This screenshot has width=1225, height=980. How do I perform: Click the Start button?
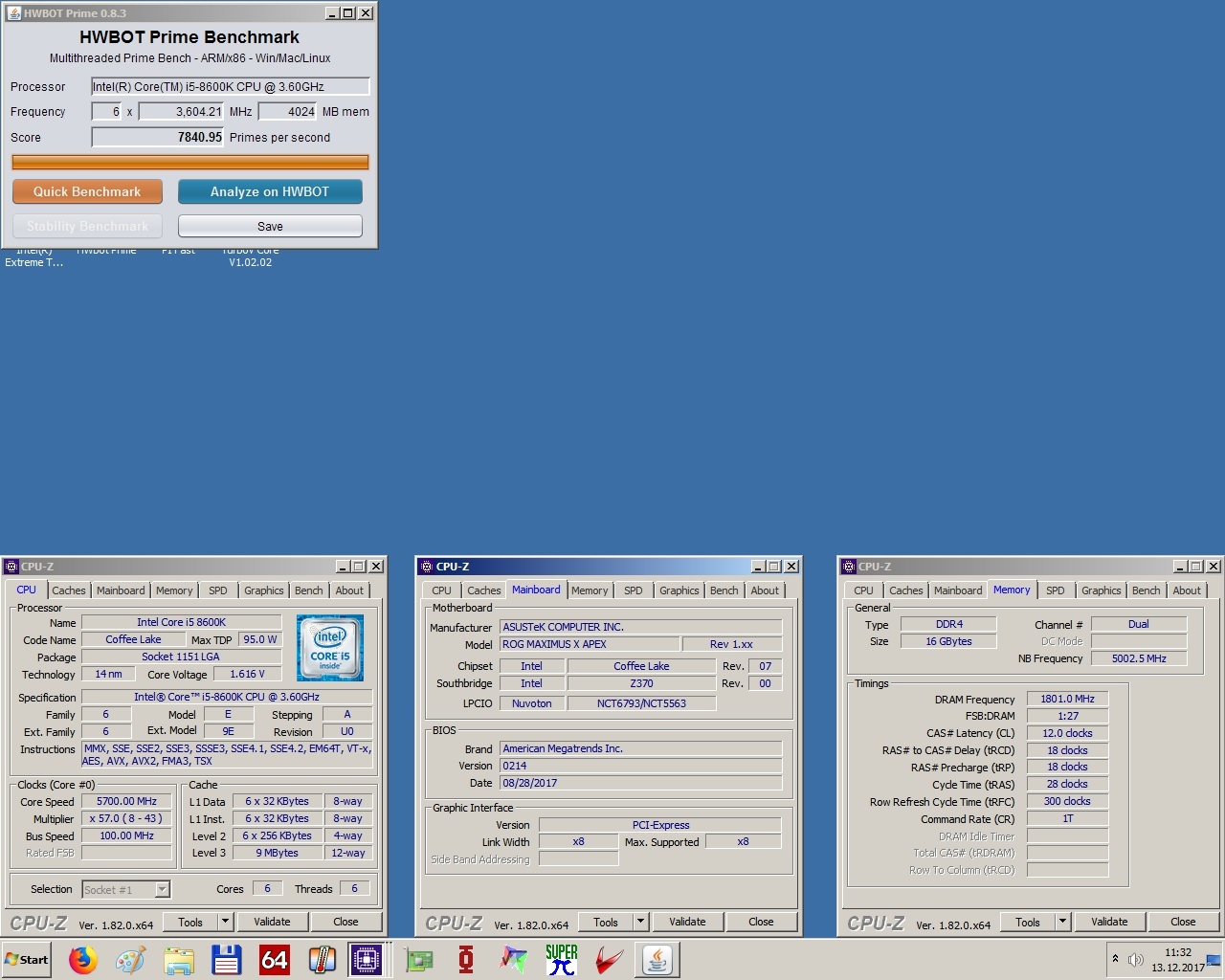coord(27,959)
